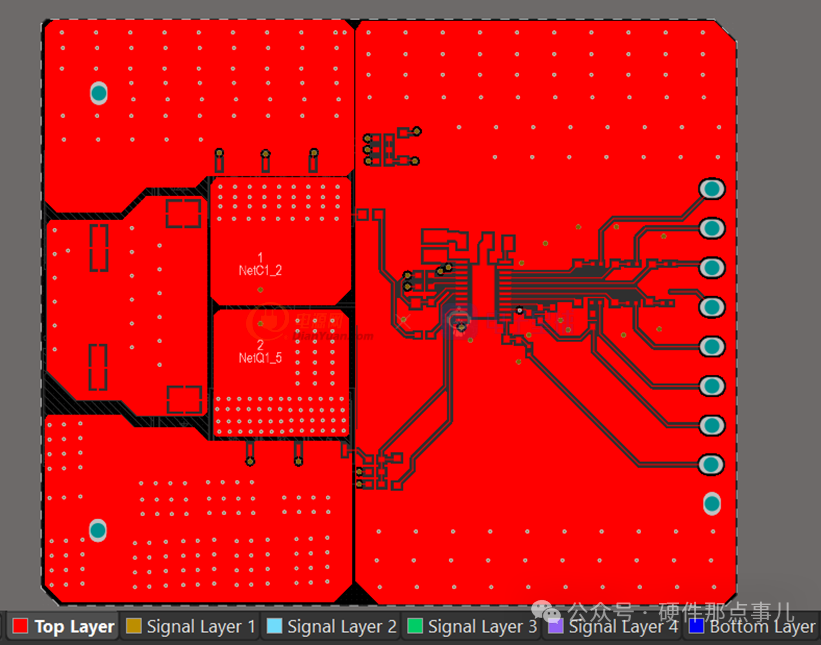
Task: Click the light blue Signal Layer 2 swatch
Action: tap(275, 627)
